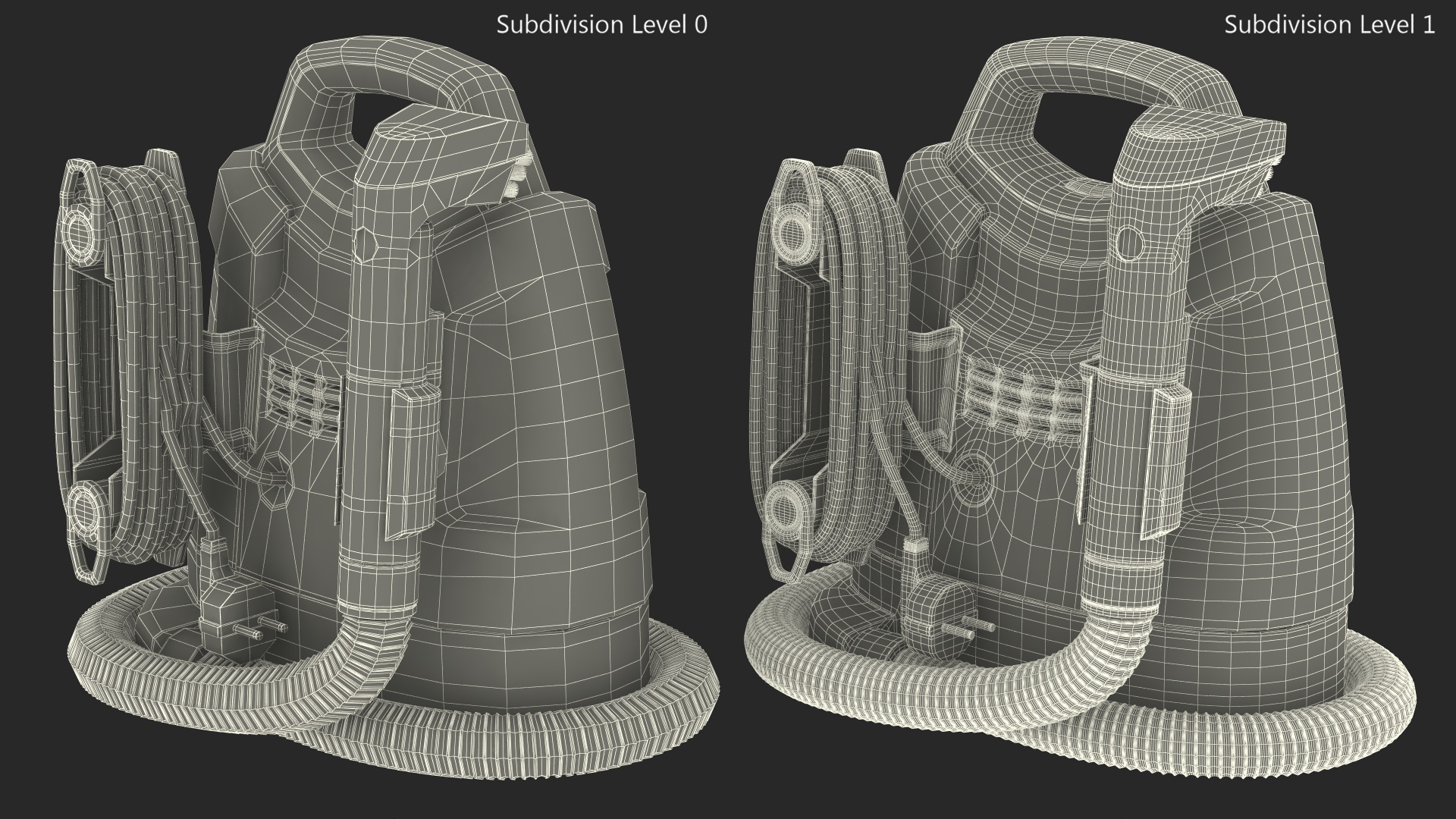Viewport: 1456px width, 819px height.
Task: Click the Subdivision Level 1 label
Action: click(1329, 25)
